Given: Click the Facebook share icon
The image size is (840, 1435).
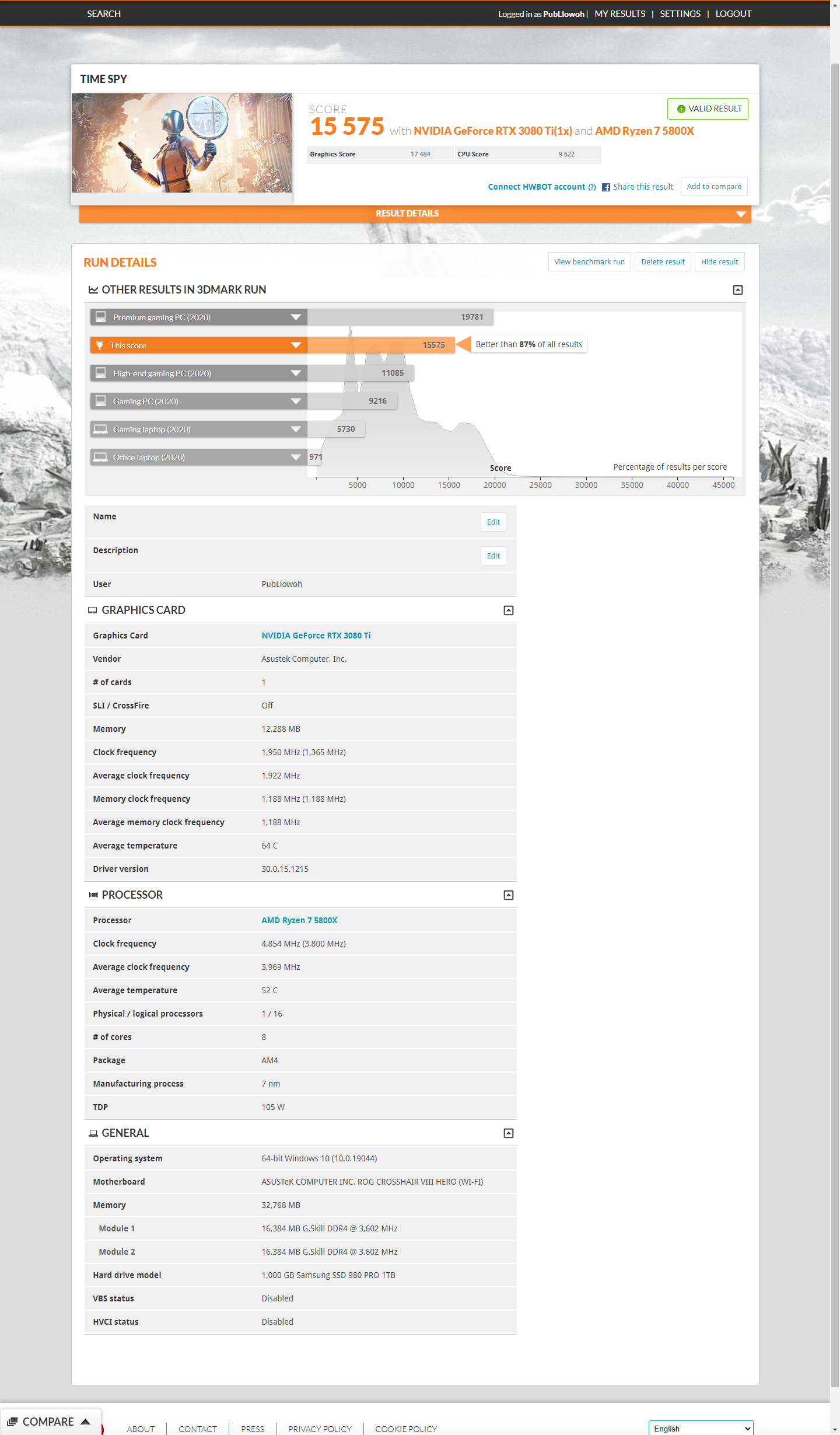Looking at the screenshot, I should coord(606,187).
